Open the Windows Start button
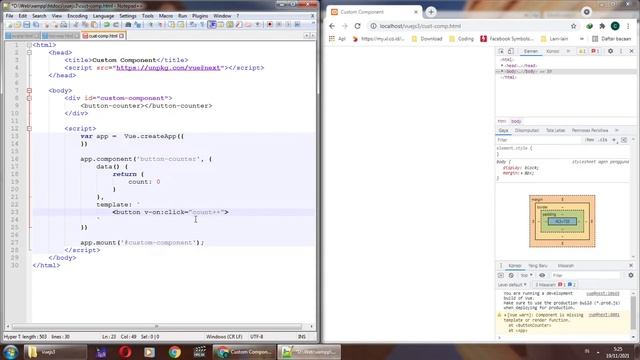 click(11, 352)
